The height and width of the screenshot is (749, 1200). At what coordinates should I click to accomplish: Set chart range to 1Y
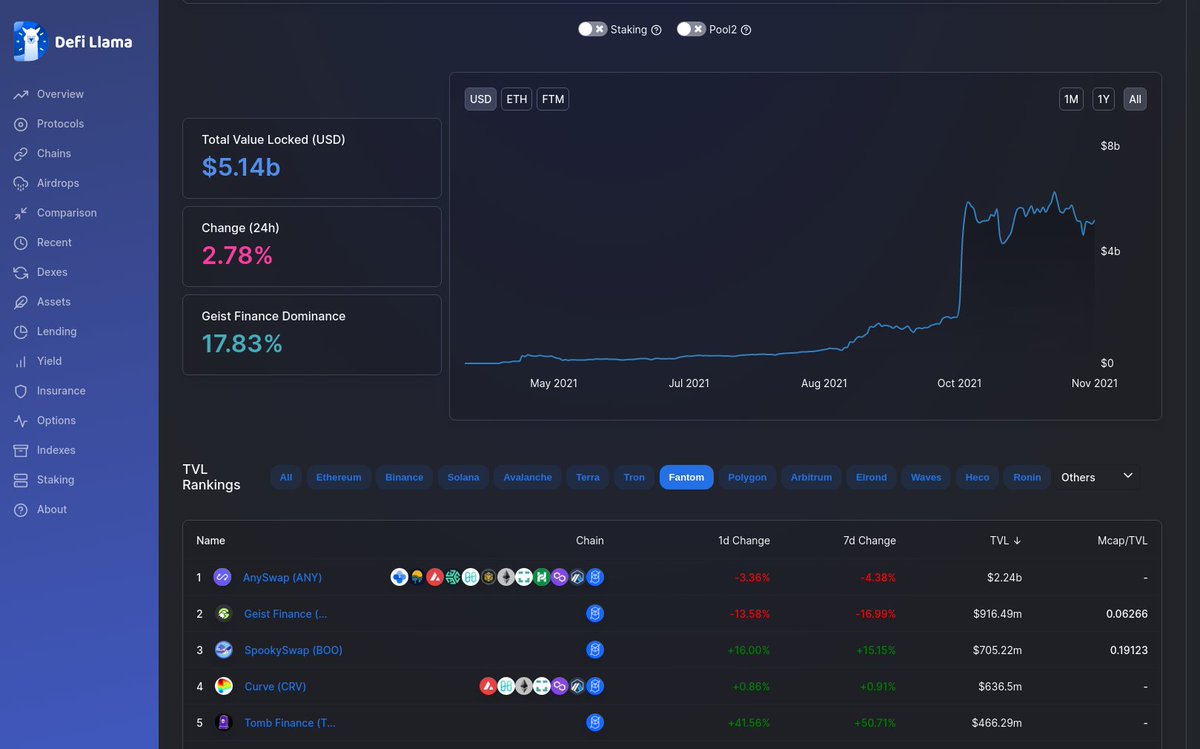click(x=1103, y=99)
